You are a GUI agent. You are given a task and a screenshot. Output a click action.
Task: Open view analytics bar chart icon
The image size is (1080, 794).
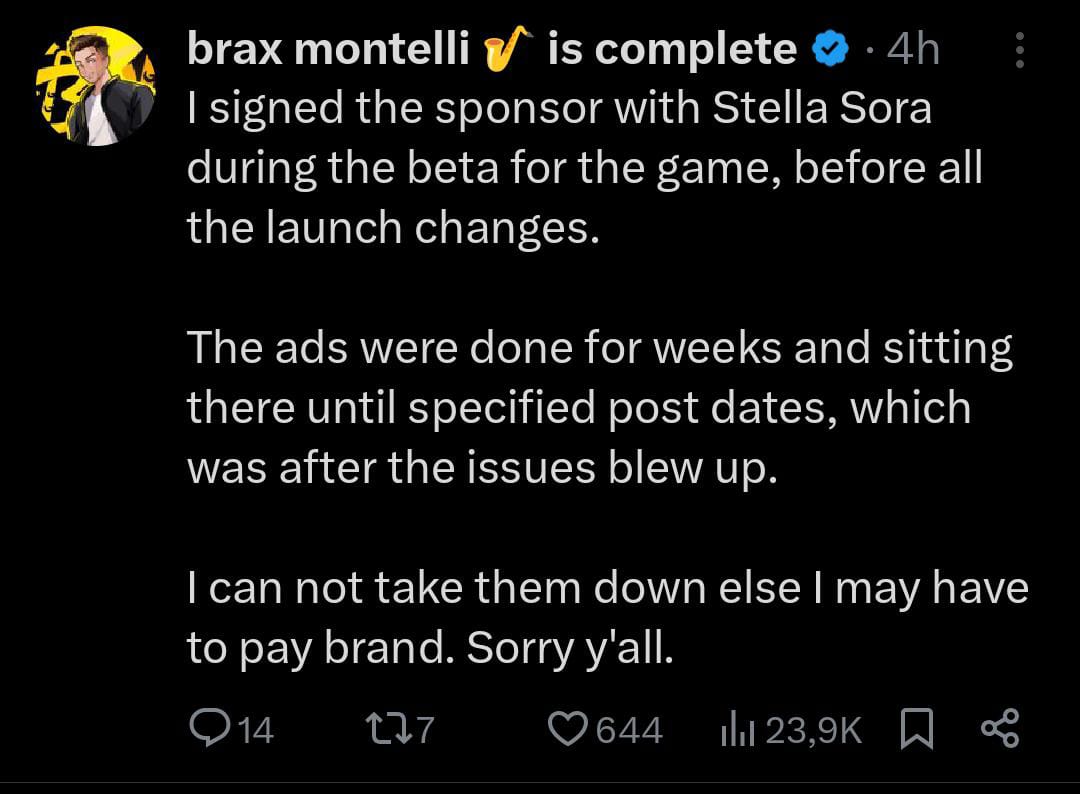[737, 730]
